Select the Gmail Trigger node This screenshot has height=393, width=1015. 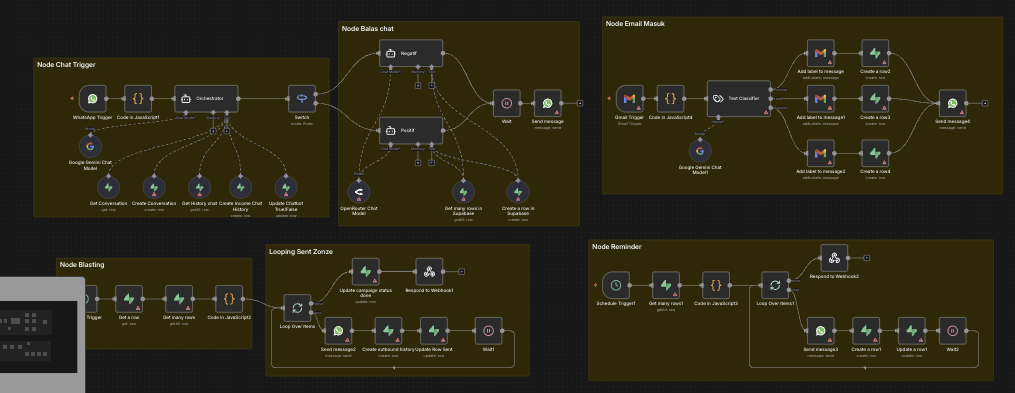[x=629, y=99]
